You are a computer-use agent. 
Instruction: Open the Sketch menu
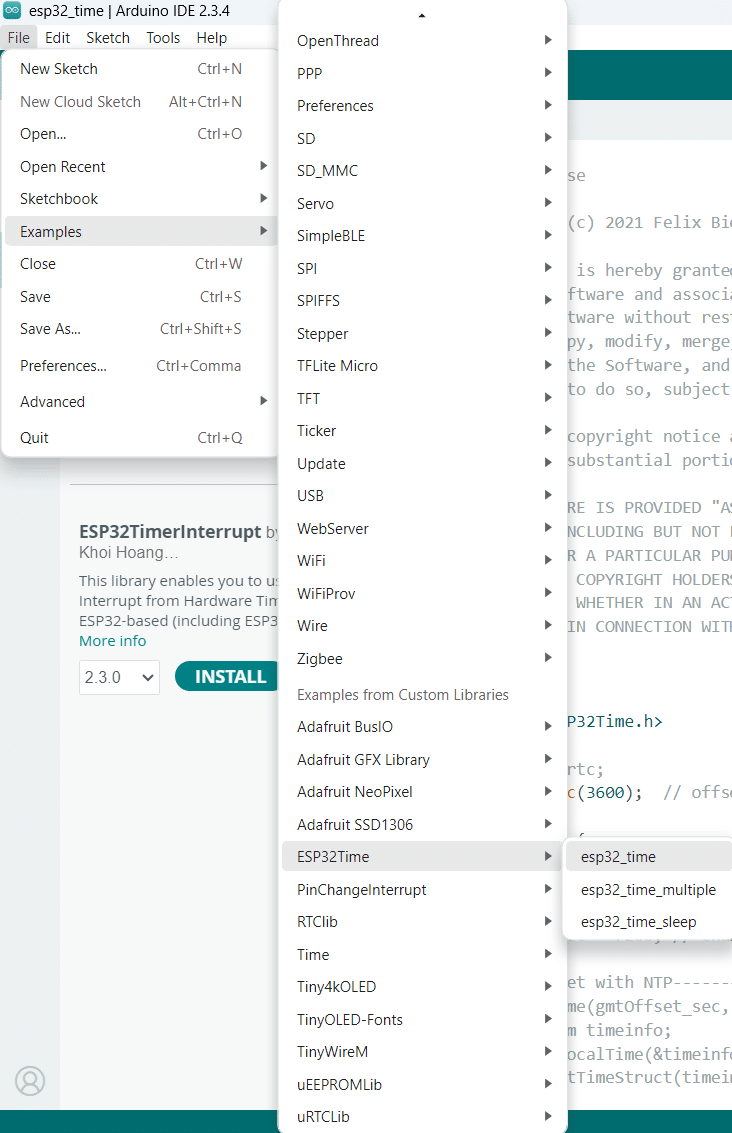[108, 38]
